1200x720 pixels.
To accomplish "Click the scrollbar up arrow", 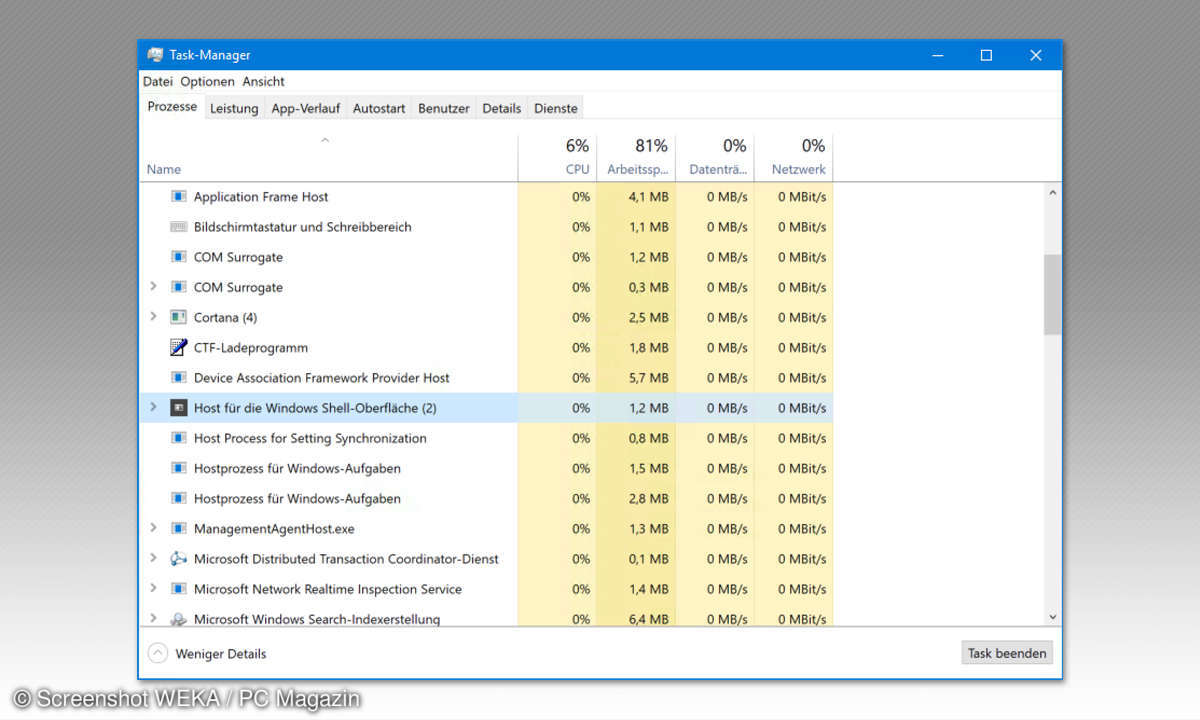I will pyautogui.click(x=1052, y=192).
